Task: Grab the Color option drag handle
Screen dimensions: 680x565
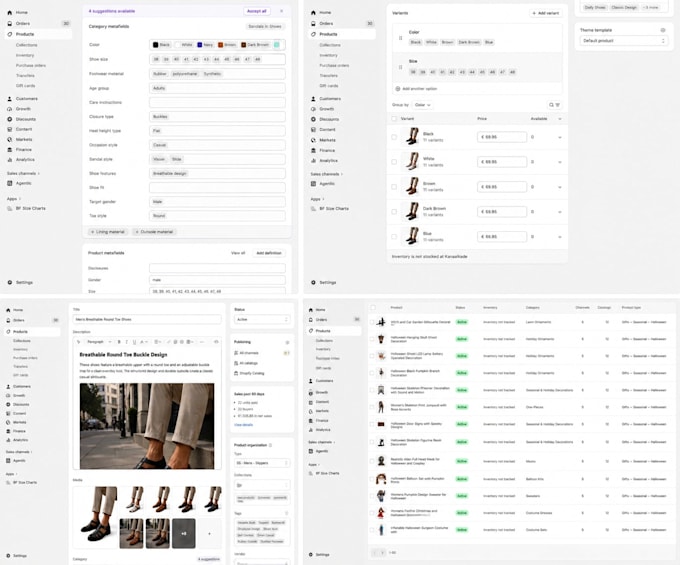Action: [x=400, y=38]
